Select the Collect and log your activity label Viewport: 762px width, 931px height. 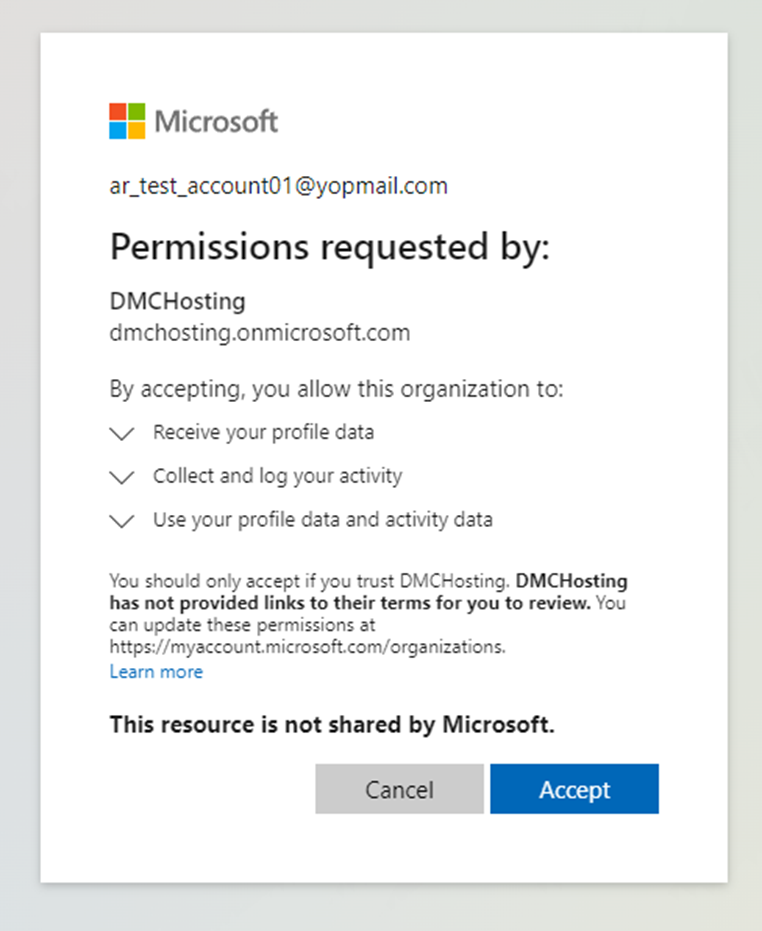(277, 476)
